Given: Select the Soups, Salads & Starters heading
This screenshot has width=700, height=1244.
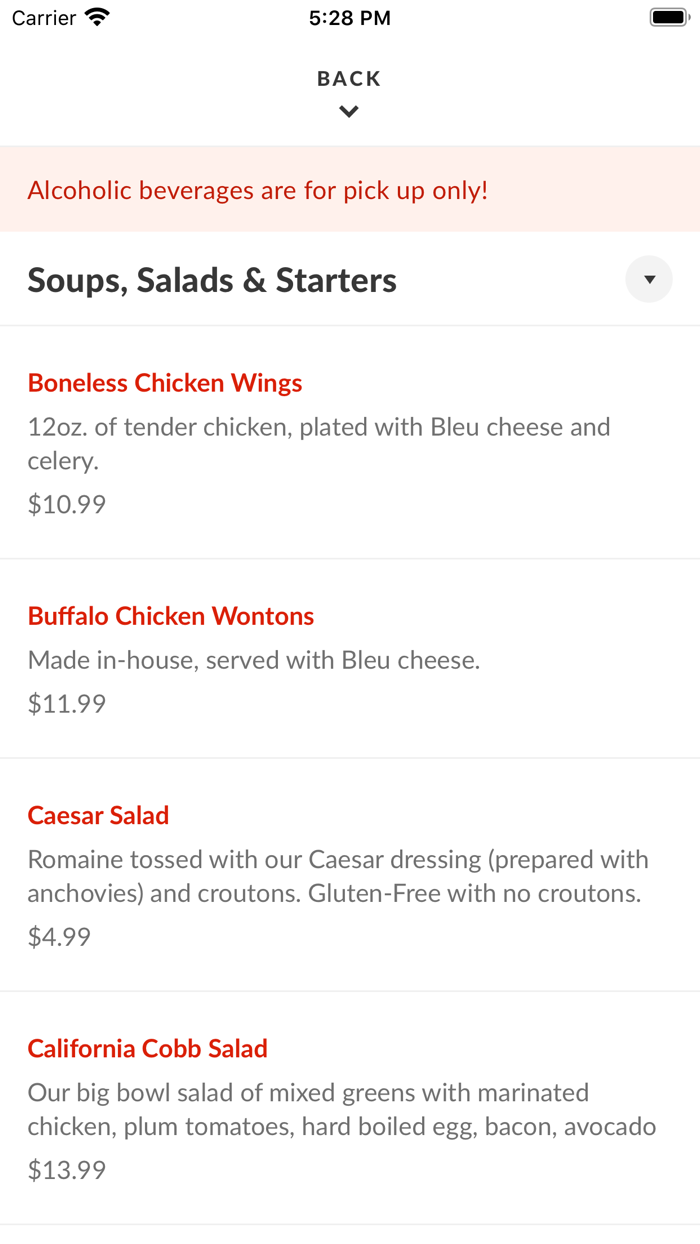Looking at the screenshot, I should click(x=212, y=281).
